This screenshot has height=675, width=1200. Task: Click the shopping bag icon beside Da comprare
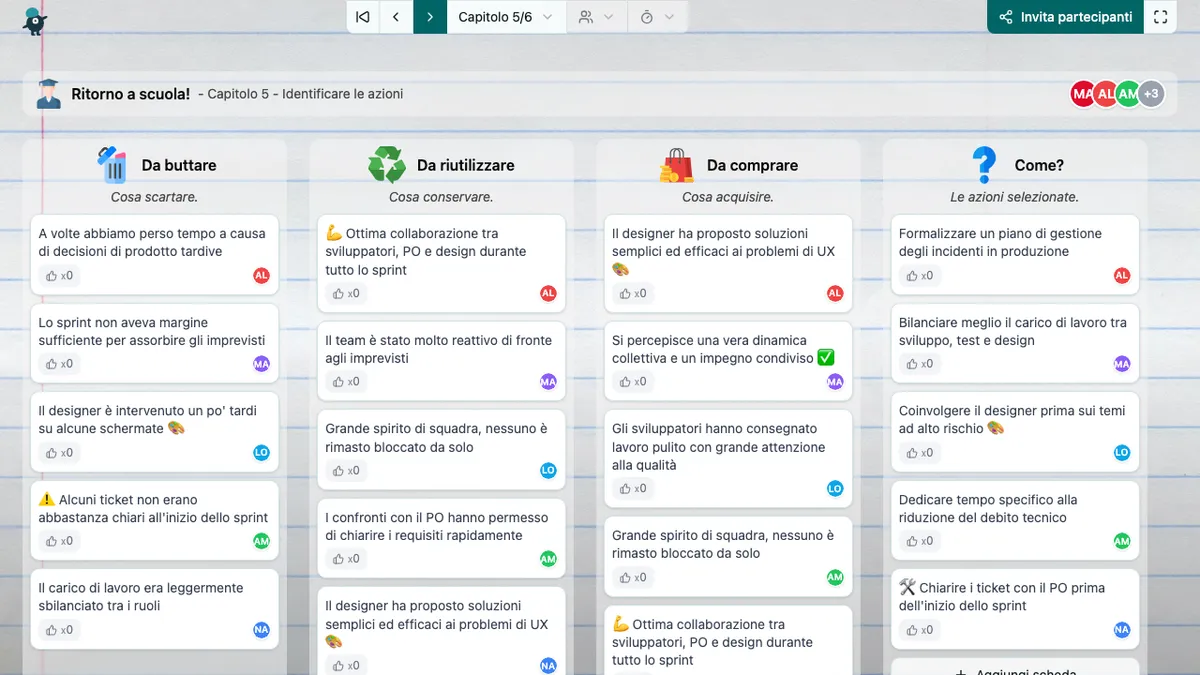tap(679, 163)
